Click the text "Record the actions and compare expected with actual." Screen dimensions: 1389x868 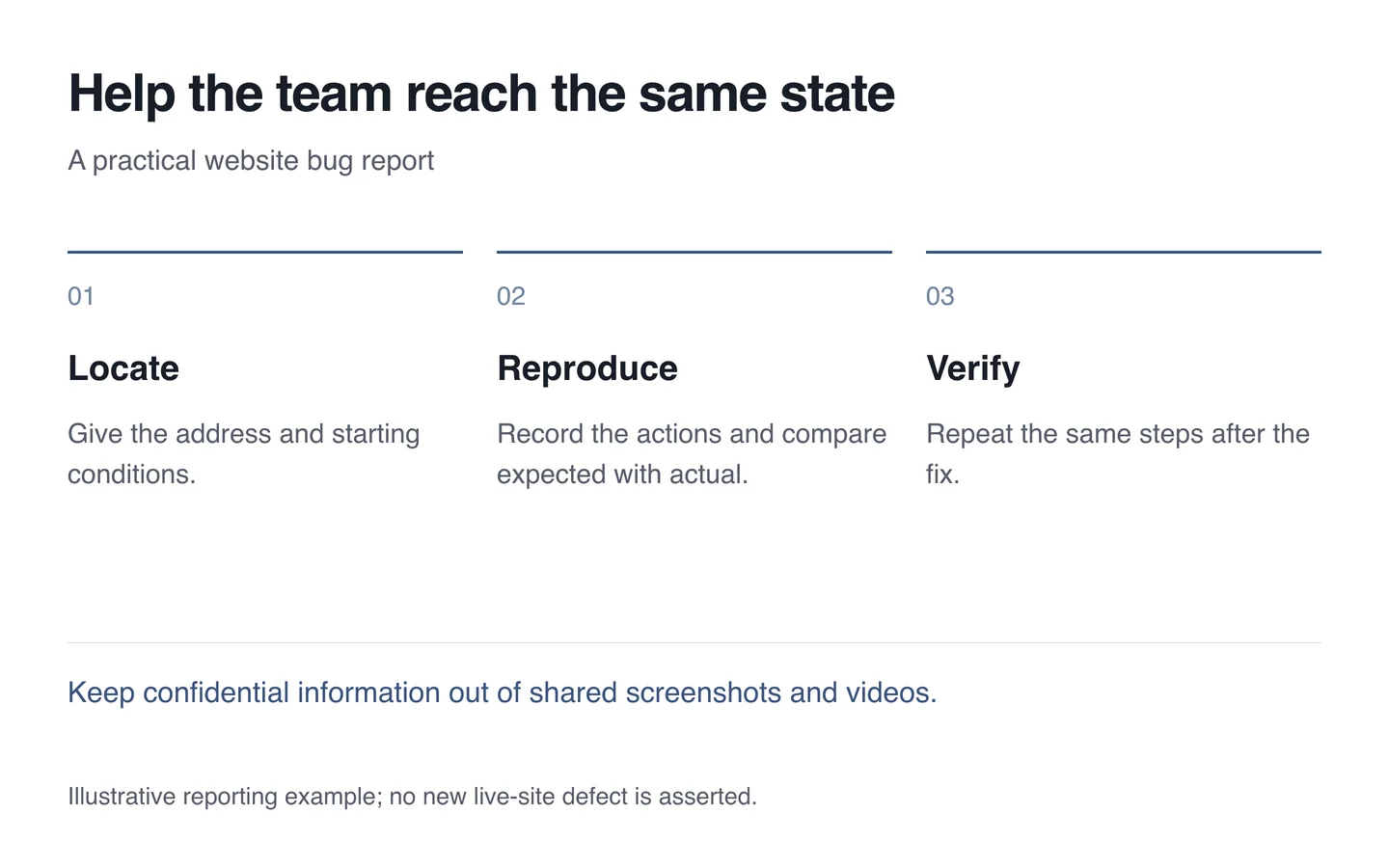692,454
